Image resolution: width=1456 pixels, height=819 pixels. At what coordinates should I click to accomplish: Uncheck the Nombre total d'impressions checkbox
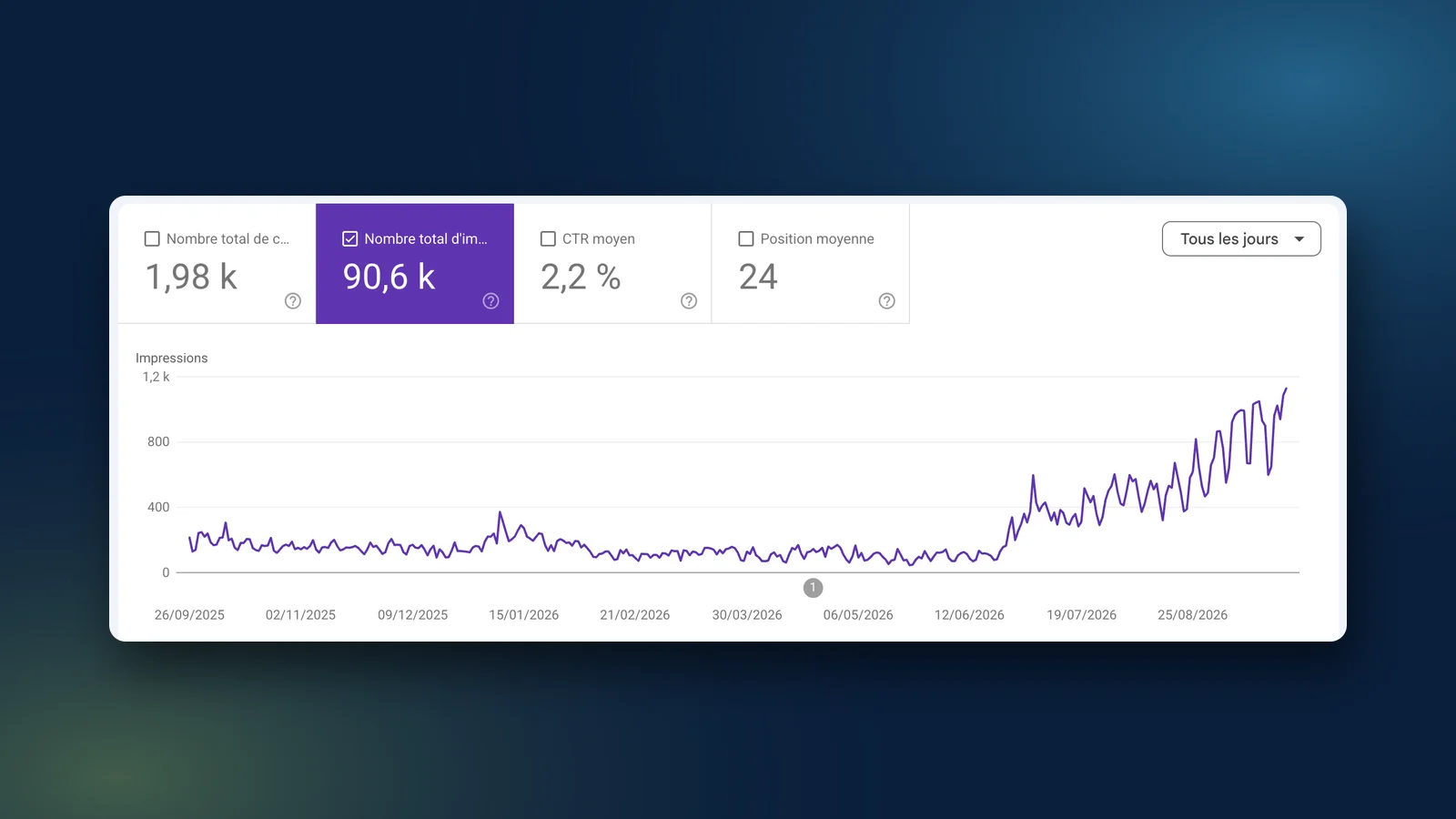tap(350, 238)
